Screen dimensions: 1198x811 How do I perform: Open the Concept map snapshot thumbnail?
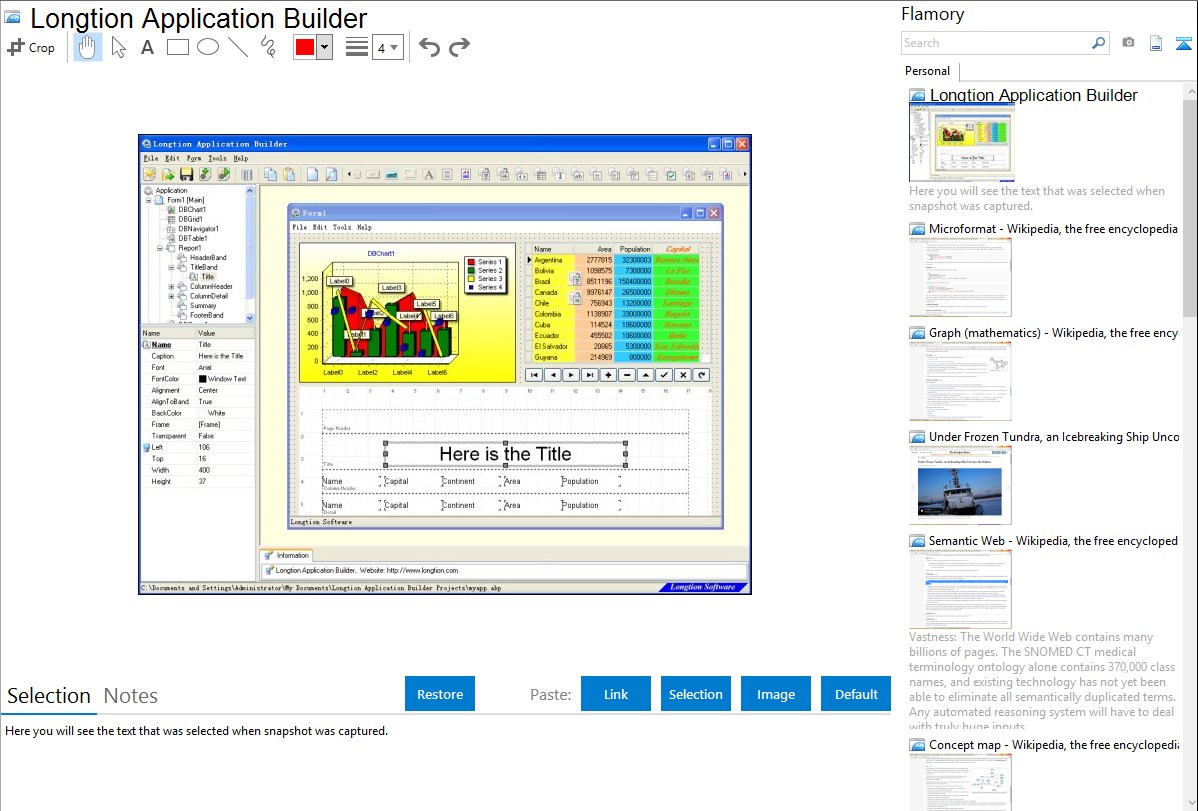(960, 782)
